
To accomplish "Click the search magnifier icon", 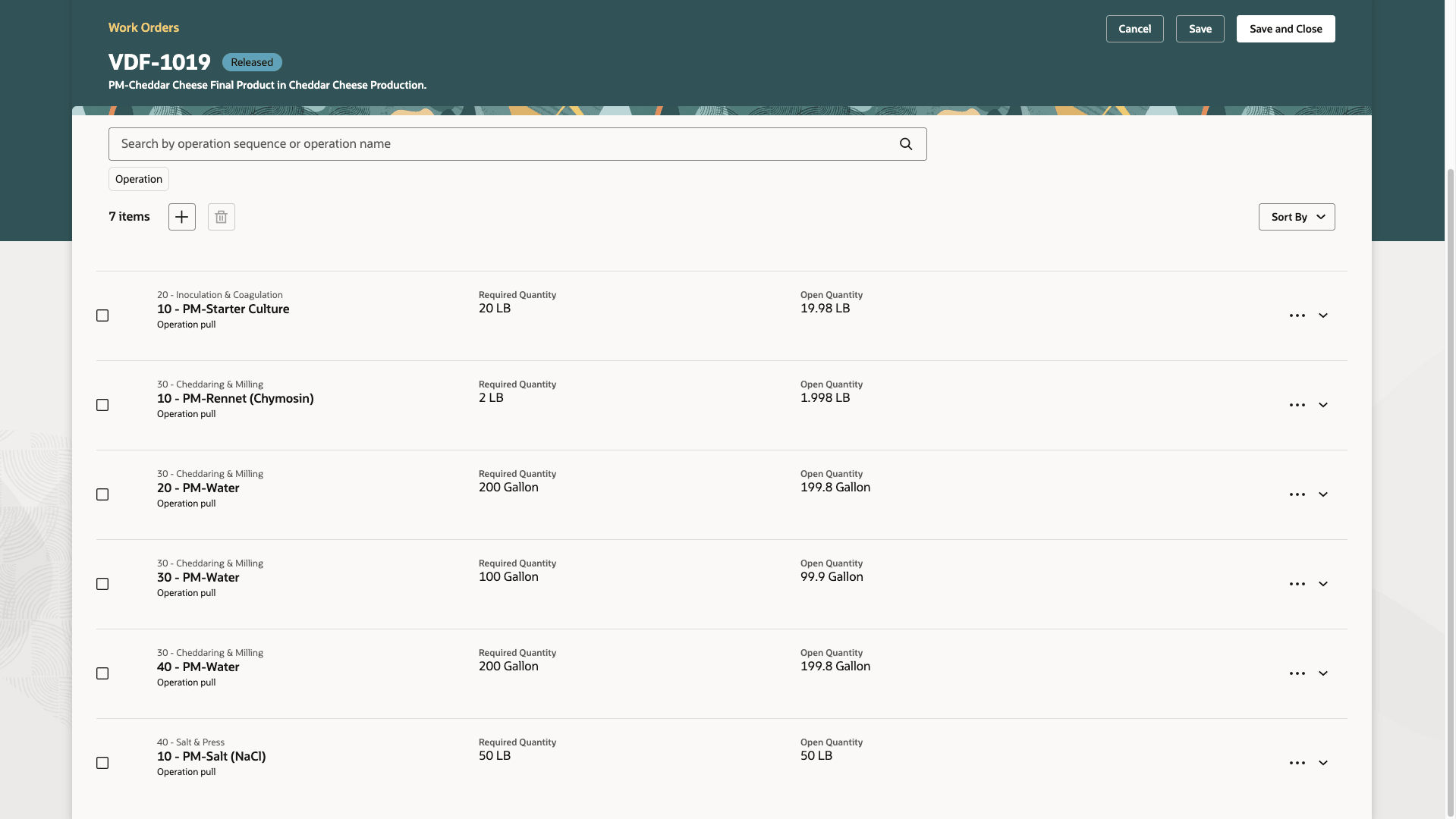I will click(x=905, y=144).
